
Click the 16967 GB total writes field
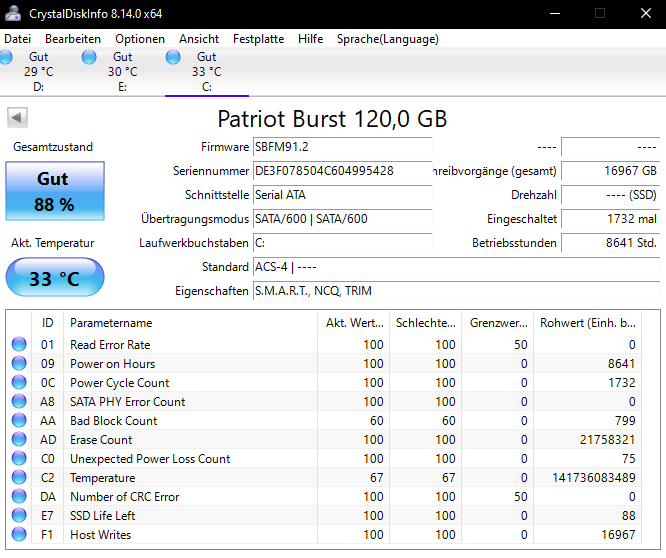click(x=611, y=171)
